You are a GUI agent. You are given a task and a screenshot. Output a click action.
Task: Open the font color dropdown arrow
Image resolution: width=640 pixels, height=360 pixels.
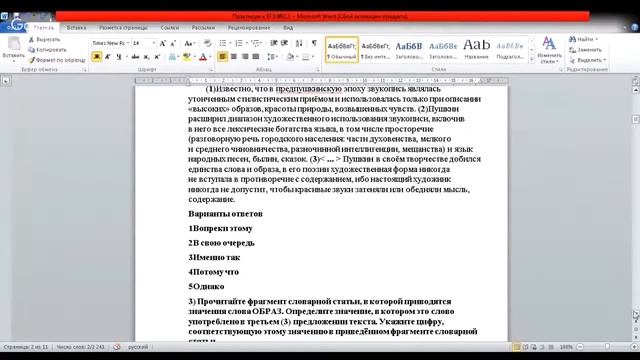coord(210,57)
